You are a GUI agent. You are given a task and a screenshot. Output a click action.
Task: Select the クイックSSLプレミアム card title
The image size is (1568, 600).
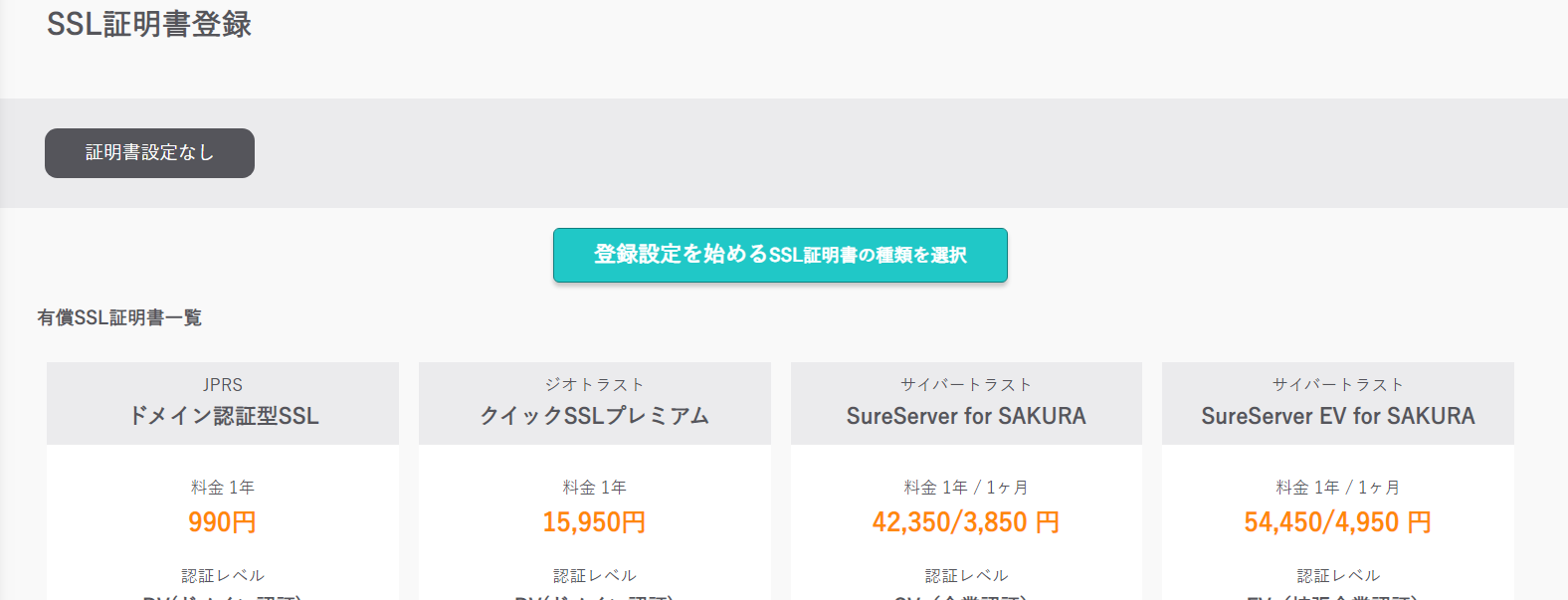point(594,416)
